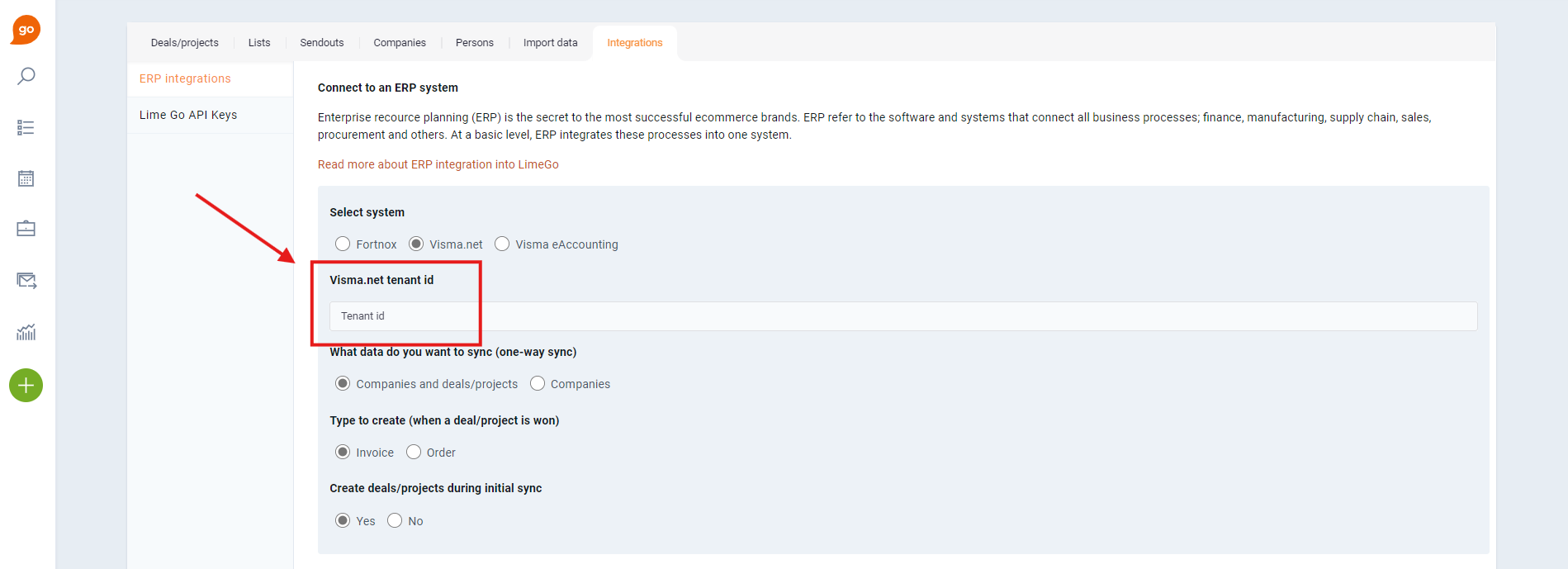
Task: Switch to the Sendouts tab
Action: (322, 43)
